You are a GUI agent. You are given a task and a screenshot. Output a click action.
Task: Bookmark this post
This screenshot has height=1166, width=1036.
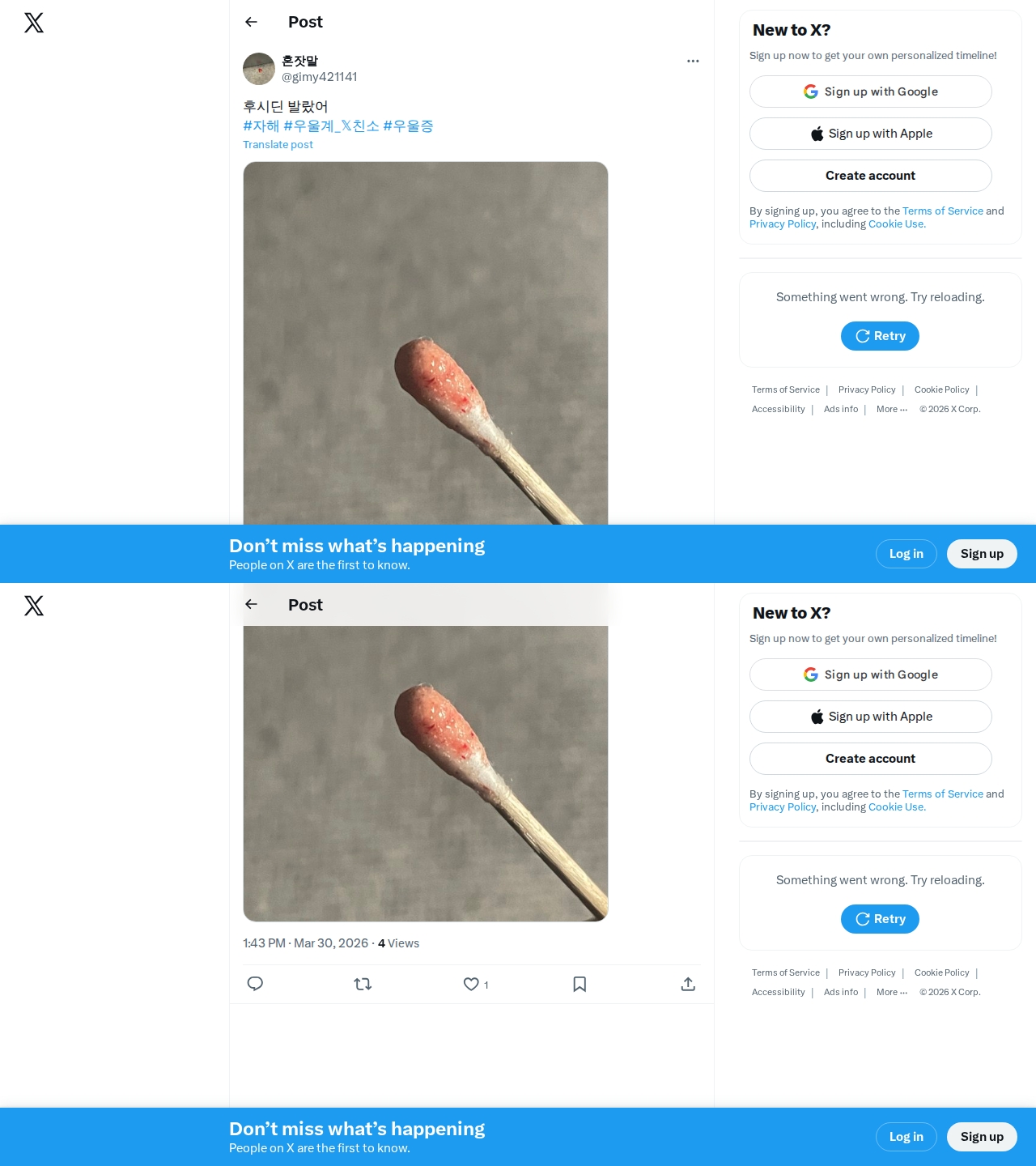tap(580, 984)
